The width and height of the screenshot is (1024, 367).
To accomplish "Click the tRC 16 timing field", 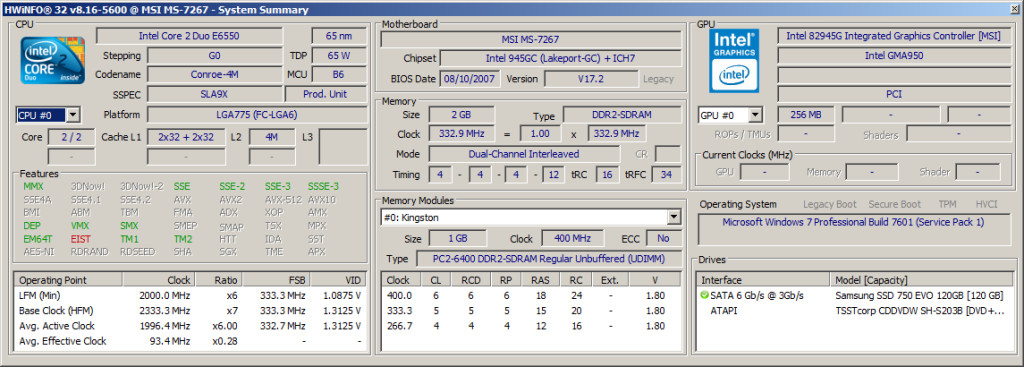I will pyautogui.click(x=607, y=175).
